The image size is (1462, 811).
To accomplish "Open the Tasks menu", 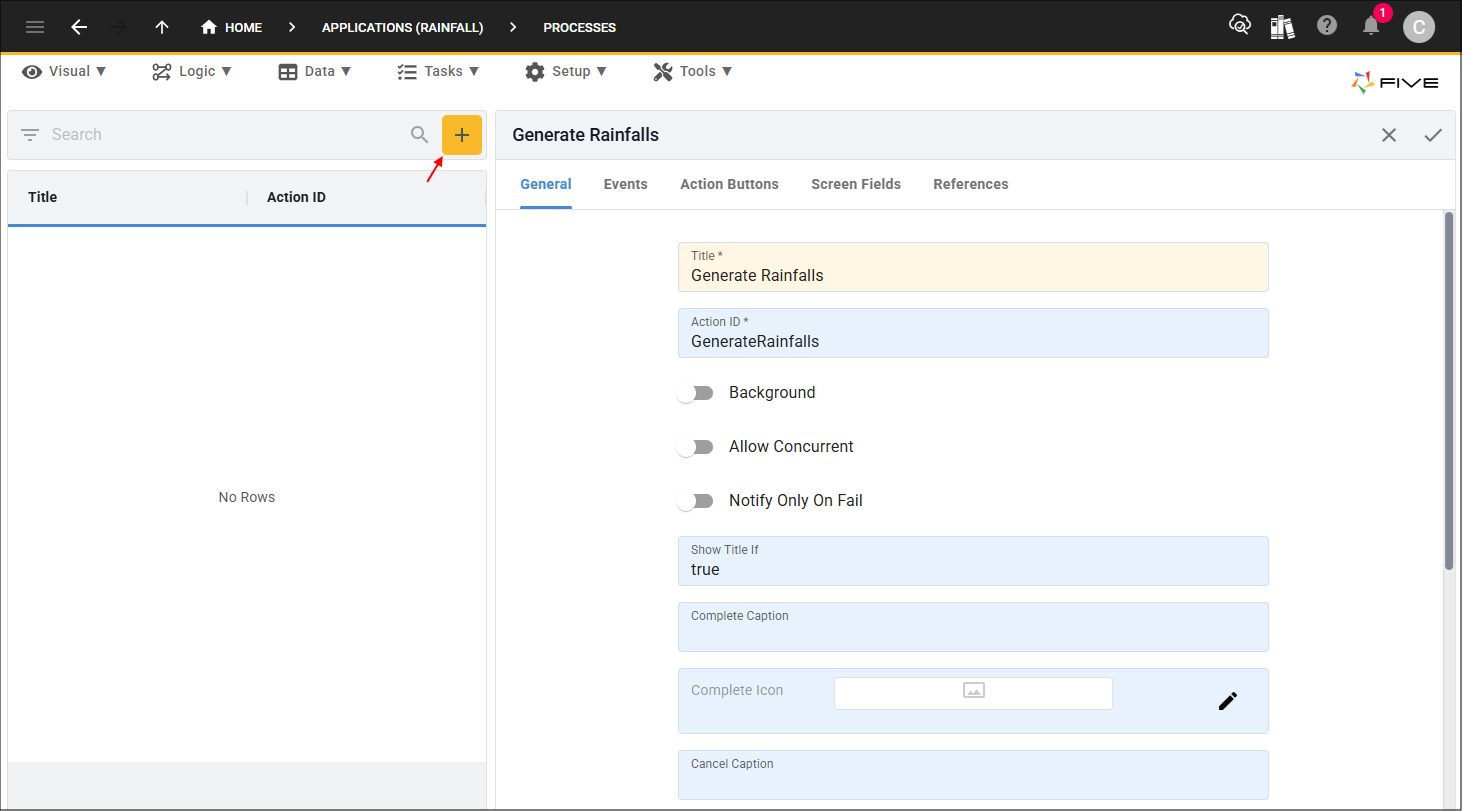I will pyautogui.click(x=438, y=71).
